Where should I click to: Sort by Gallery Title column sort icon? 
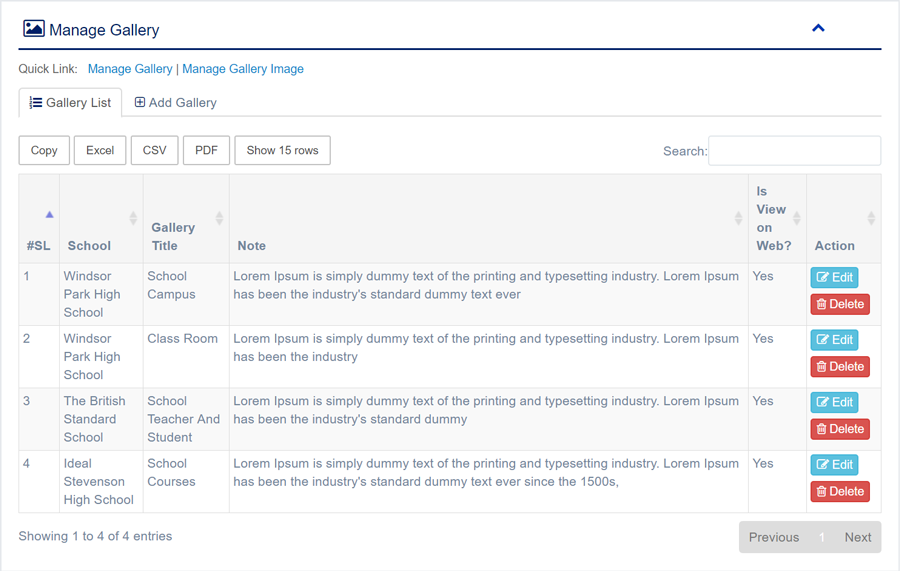[x=219, y=218]
